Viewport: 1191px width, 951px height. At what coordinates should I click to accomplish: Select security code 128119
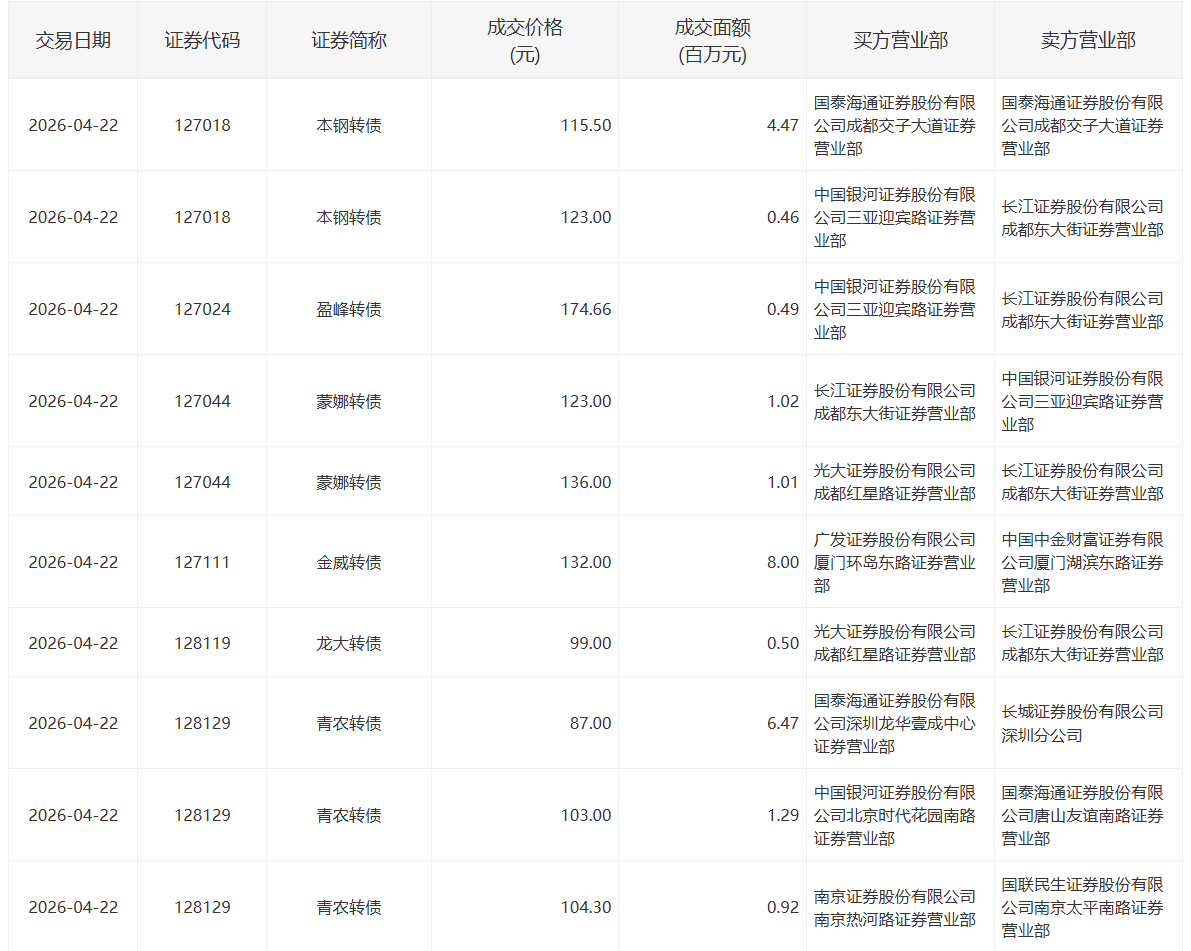[202, 643]
